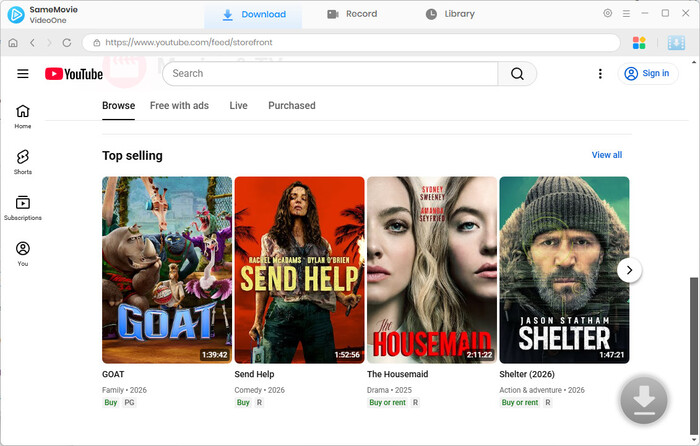Click Buy or rent under Shelter
The height and width of the screenshot is (446, 700).
[x=520, y=403]
